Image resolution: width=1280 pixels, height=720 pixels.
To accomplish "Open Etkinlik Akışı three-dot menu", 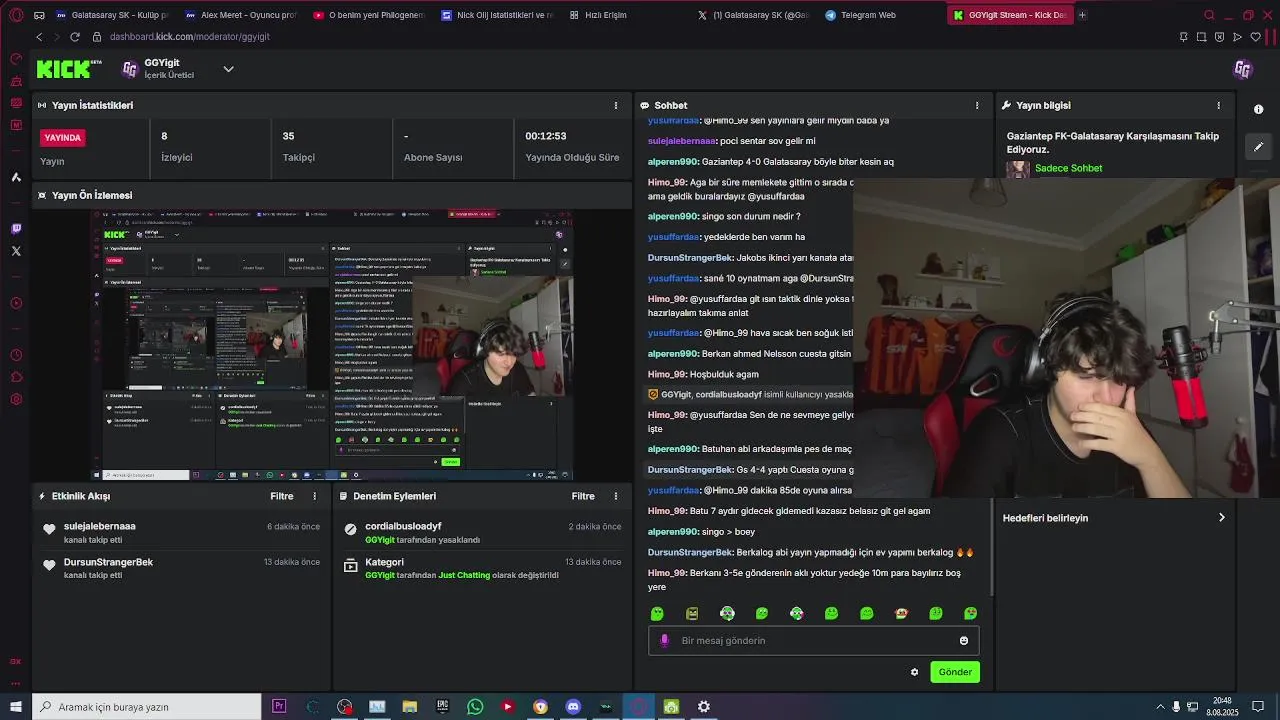I will pyautogui.click(x=315, y=496).
